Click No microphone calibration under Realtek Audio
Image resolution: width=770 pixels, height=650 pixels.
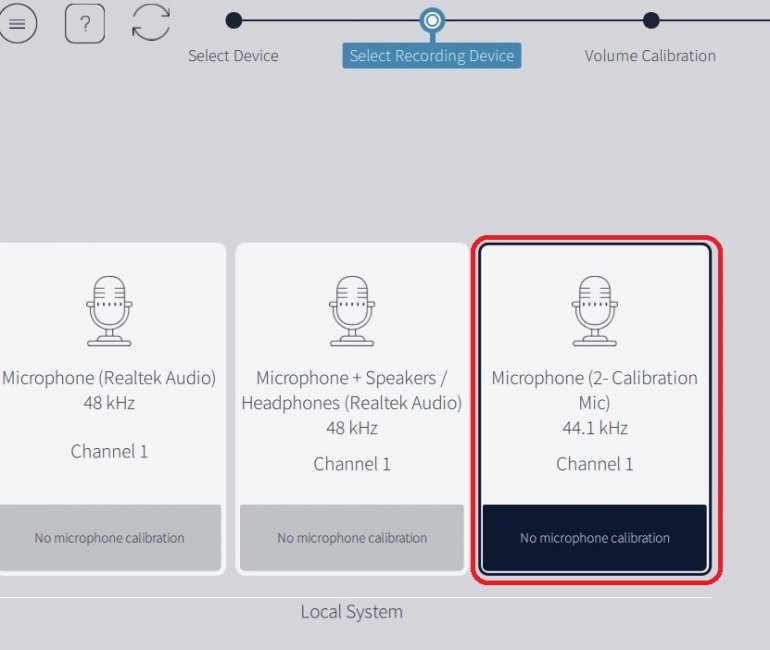pyautogui.click(x=109, y=538)
